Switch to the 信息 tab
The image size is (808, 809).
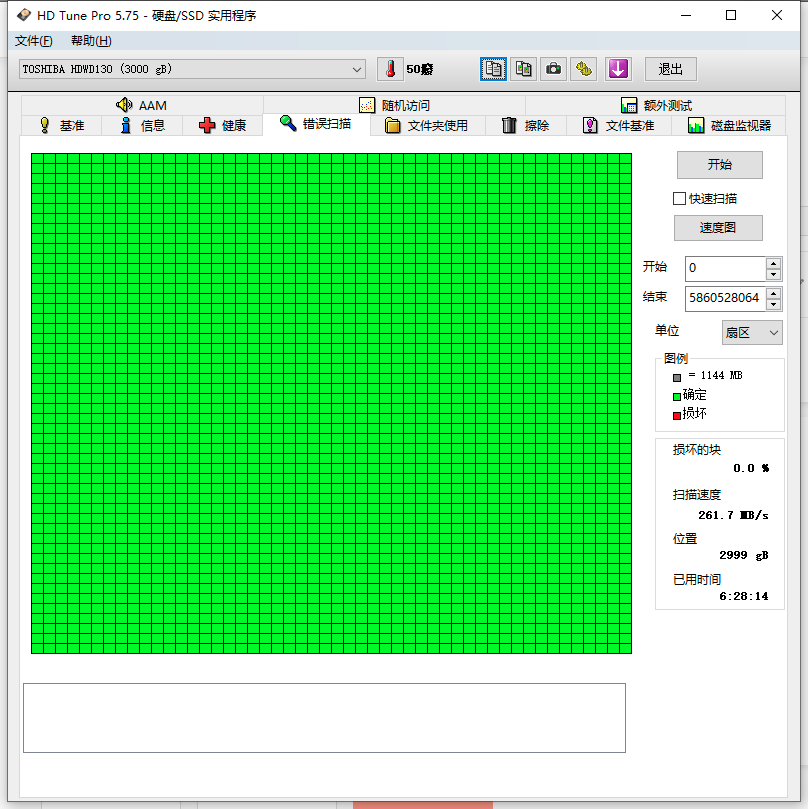pyautogui.click(x=142, y=125)
